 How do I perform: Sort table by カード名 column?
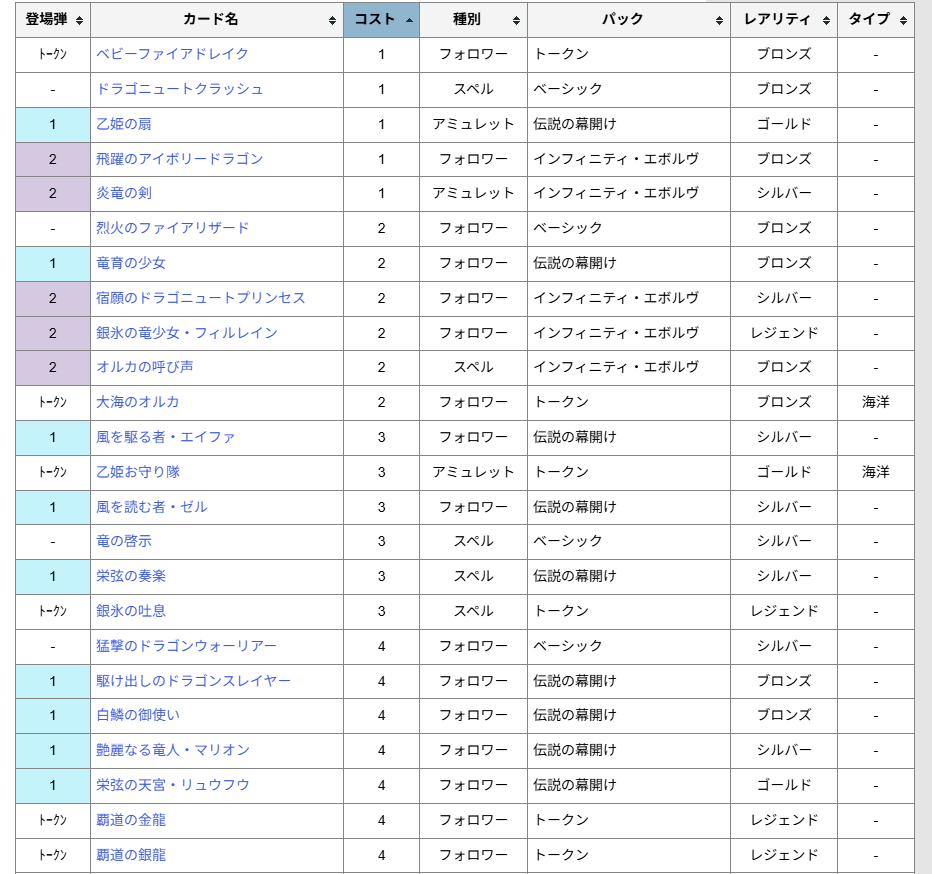[x=216, y=20]
